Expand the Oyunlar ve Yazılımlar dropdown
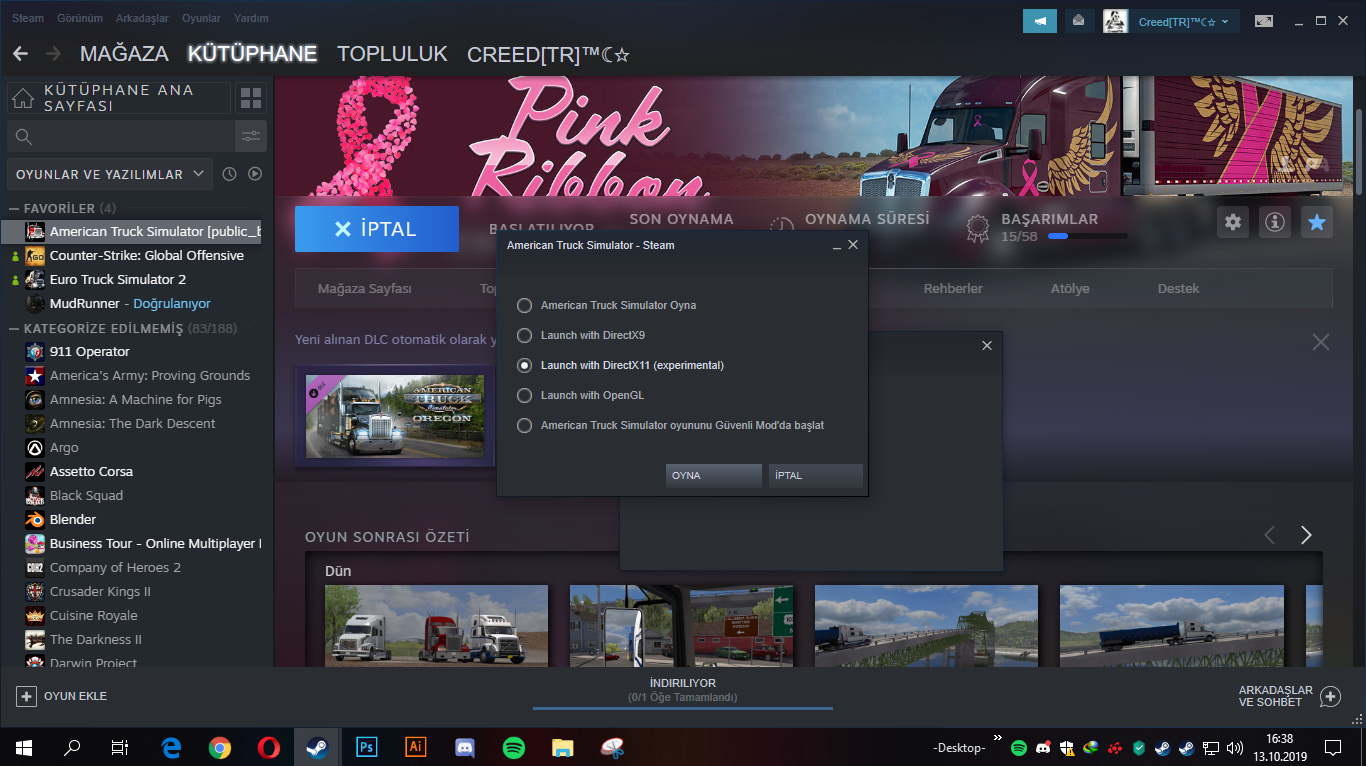The width and height of the screenshot is (1366, 766). [110, 174]
